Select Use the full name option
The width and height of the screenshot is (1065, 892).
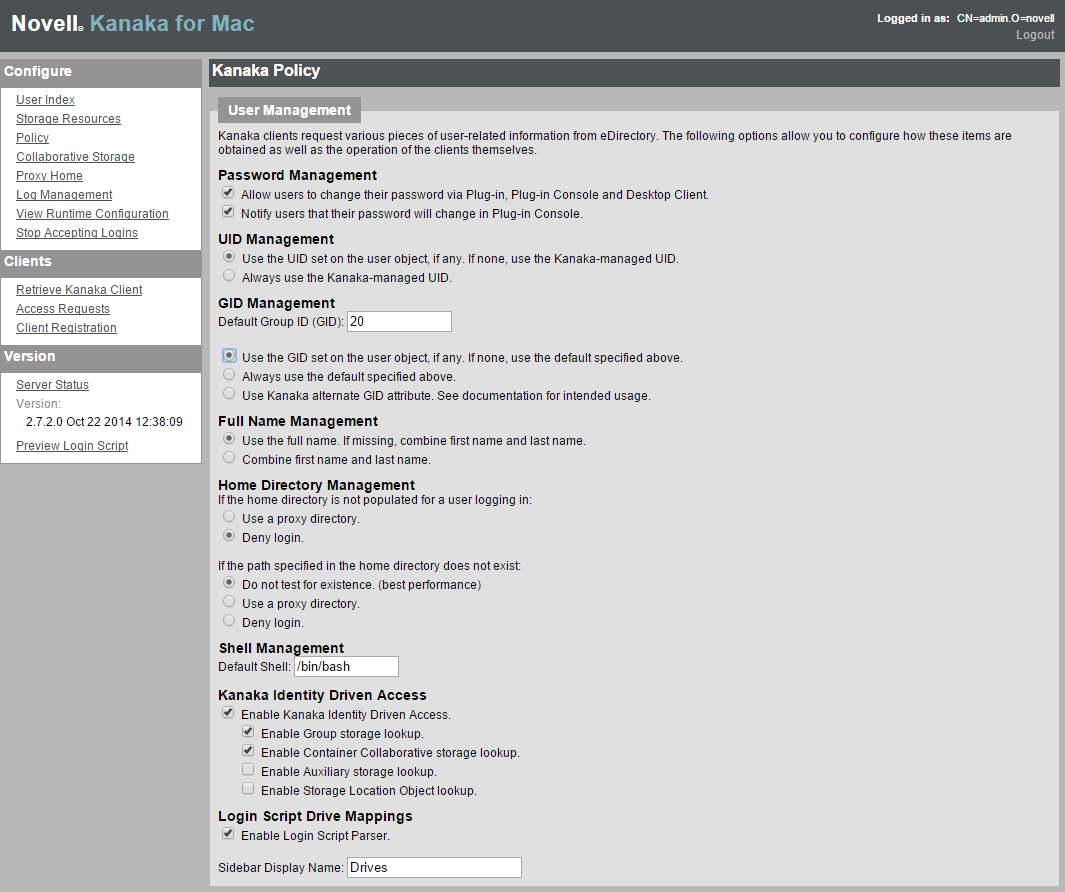coord(230,439)
